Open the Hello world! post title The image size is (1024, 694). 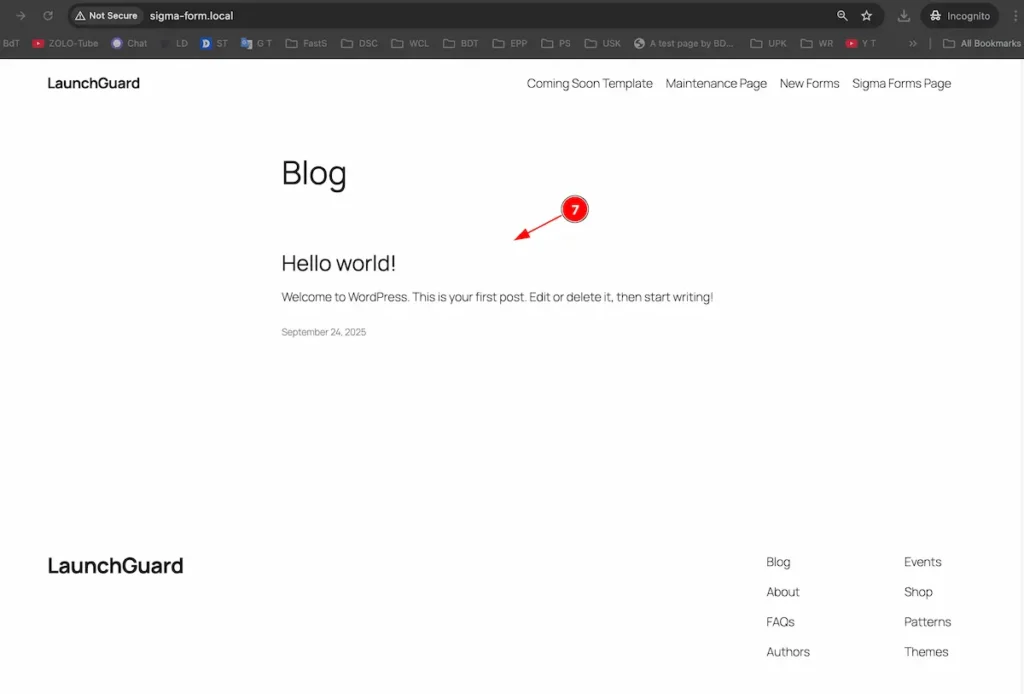click(x=338, y=263)
